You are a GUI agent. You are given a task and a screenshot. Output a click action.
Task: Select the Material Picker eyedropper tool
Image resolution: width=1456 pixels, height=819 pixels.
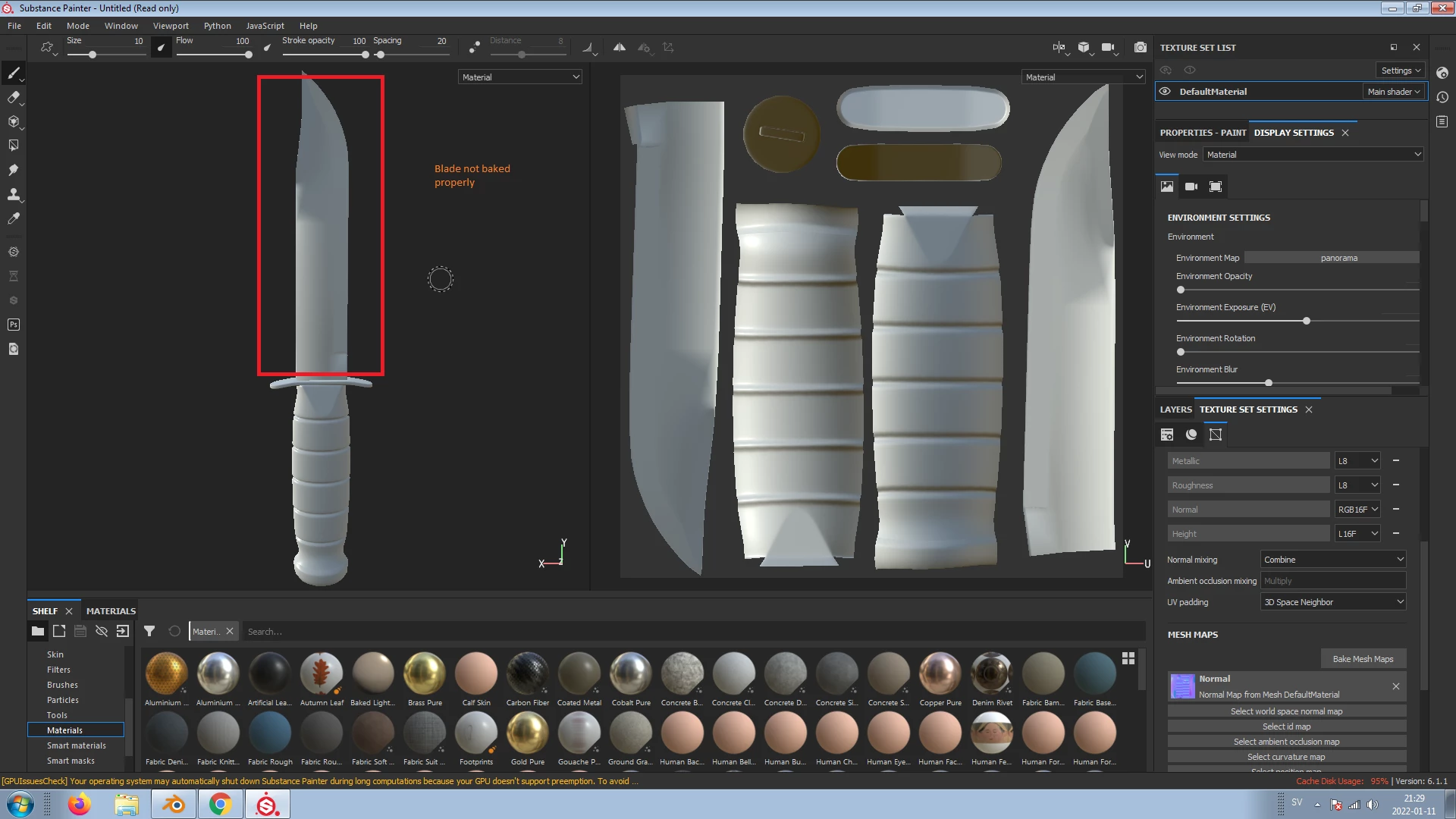coord(13,218)
